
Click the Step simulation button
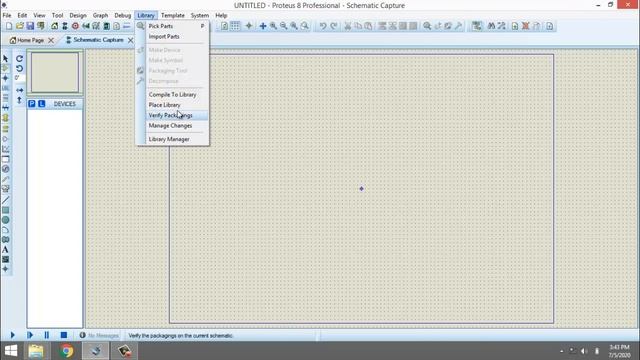pyautogui.click(x=30, y=335)
